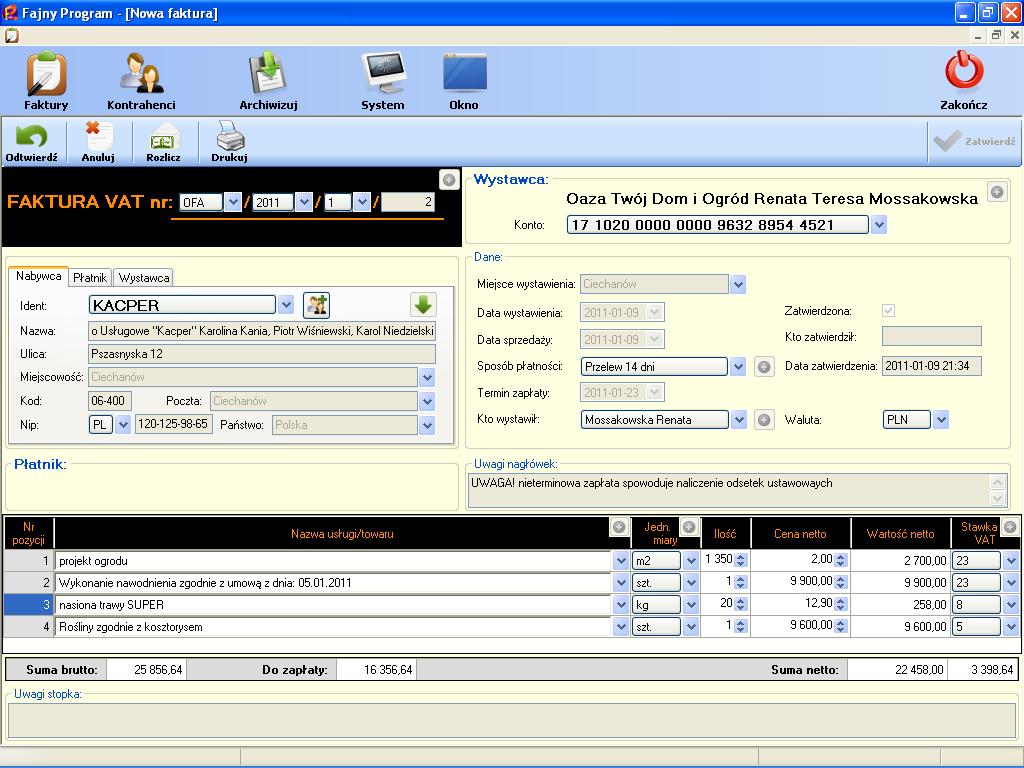Screen dimensions: 1024x768
Task: Switch to the Wystawca tab
Action: (144, 277)
